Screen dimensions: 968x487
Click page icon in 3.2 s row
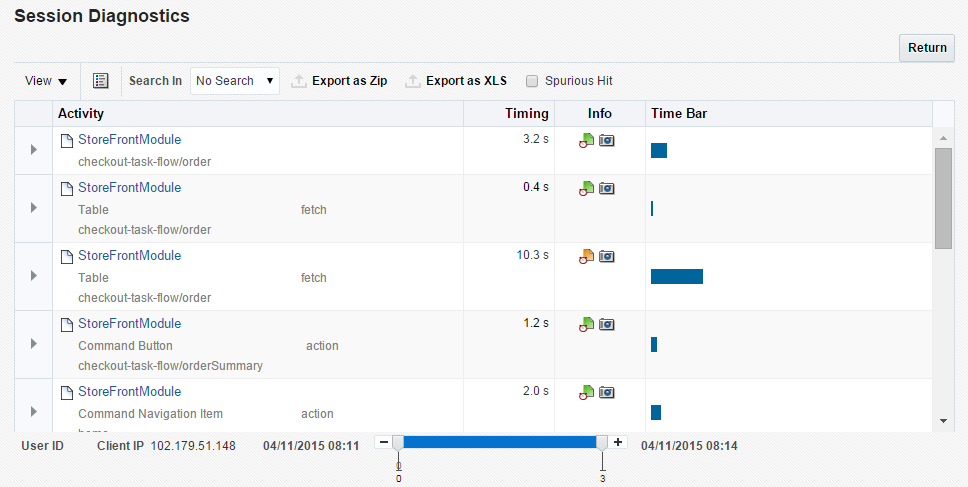[x=67, y=141]
